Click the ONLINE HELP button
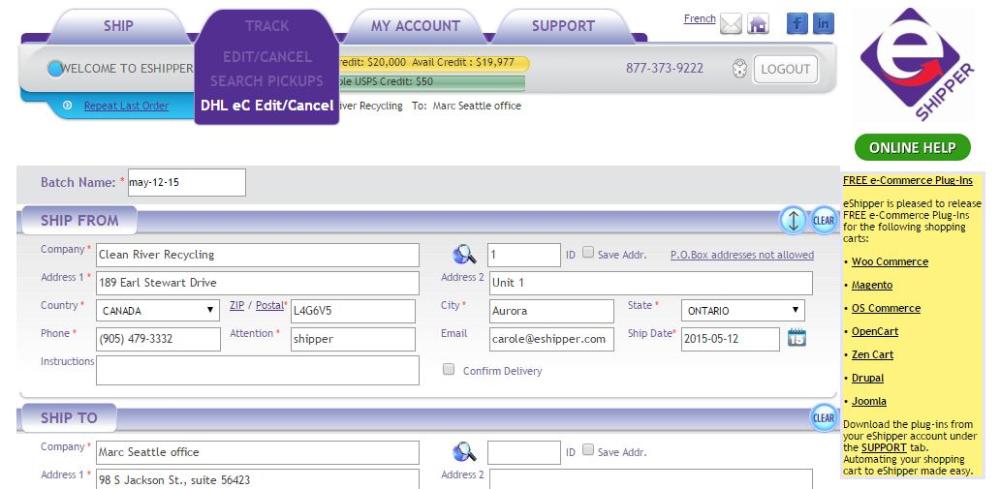The image size is (1000, 489). [x=913, y=148]
